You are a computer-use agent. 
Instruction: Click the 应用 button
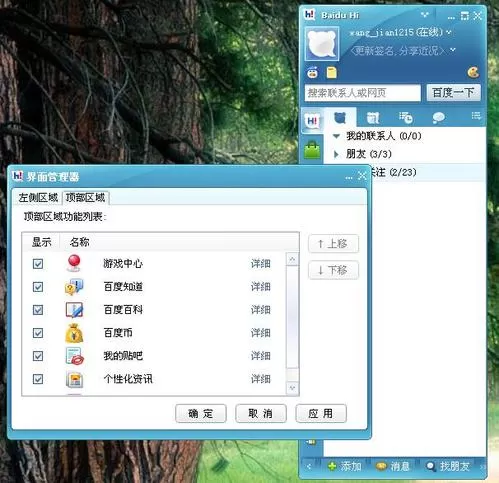click(x=321, y=414)
